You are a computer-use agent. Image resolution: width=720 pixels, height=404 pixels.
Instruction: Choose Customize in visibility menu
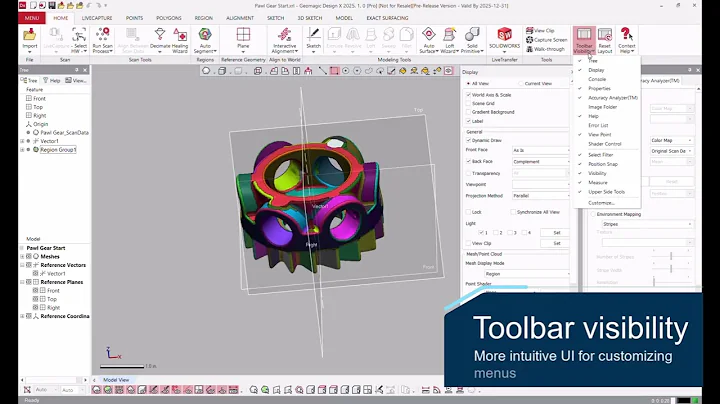[601, 202]
